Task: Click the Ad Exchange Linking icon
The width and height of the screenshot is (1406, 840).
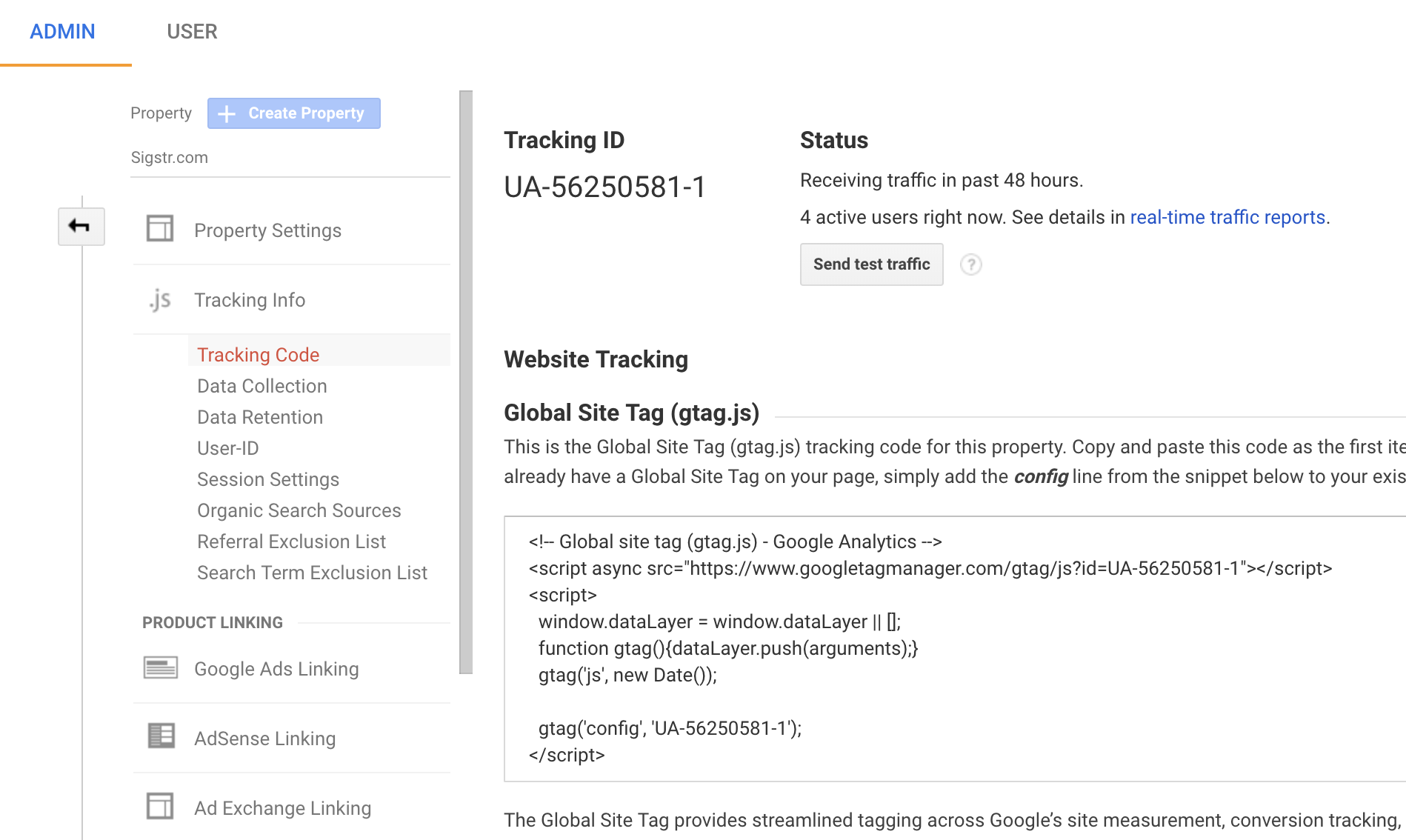Action: click(x=160, y=806)
